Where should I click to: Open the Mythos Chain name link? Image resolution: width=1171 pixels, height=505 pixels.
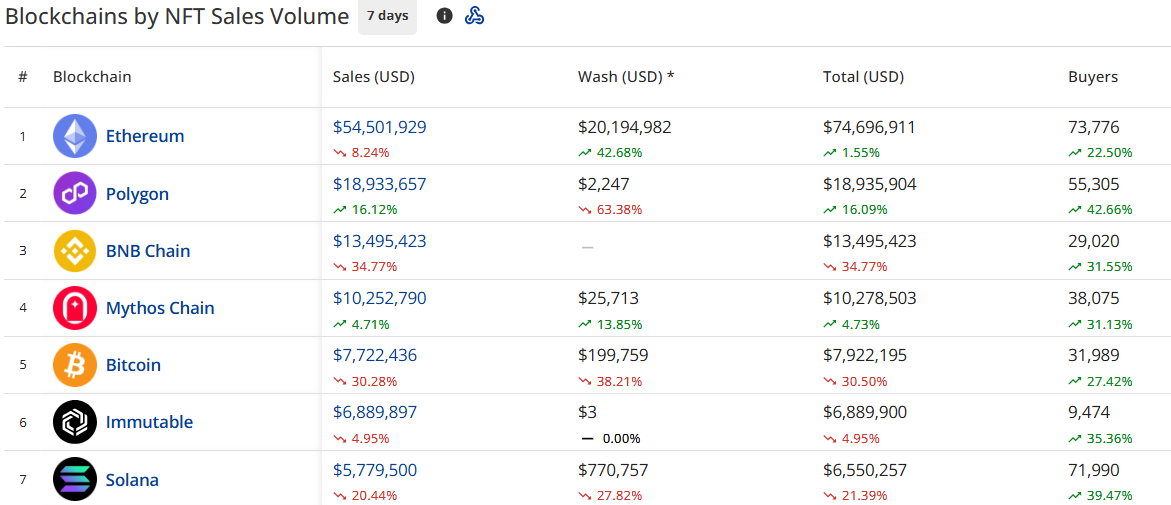[160, 308]
